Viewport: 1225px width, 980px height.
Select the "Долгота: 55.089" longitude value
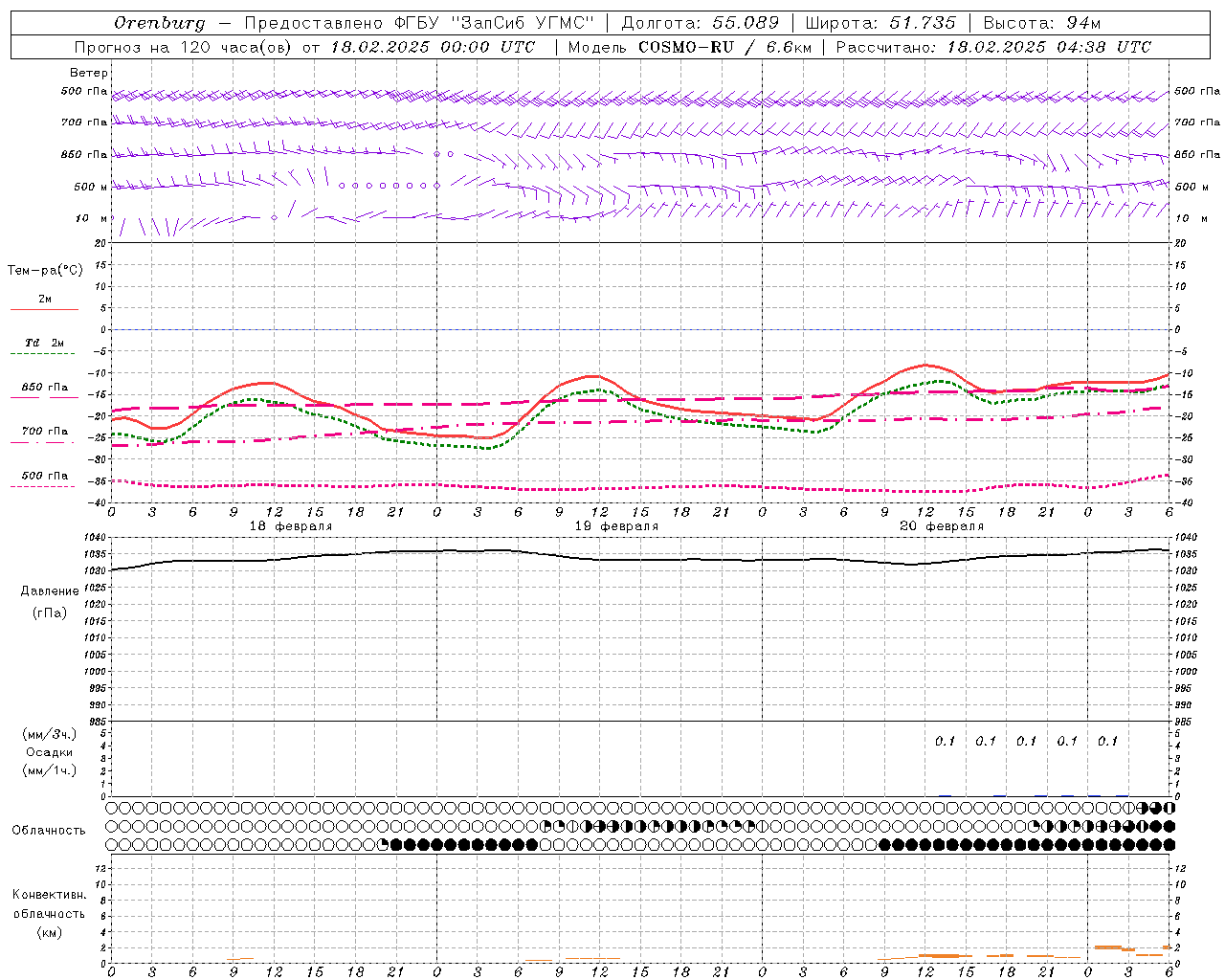pyautogui.click(x=700, y=23)
